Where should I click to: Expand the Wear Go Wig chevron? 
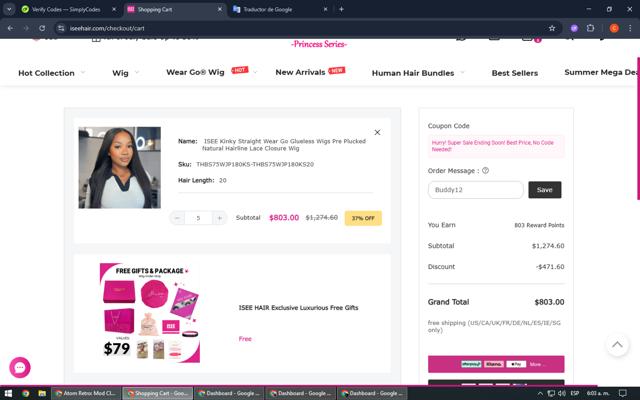pyautogui.click(x=255, y=73)
